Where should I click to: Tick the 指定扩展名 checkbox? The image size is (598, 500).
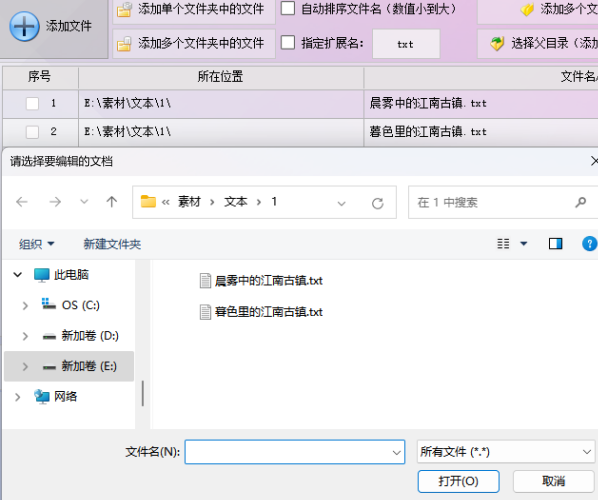pyautogui.click(x=288, y=42)
